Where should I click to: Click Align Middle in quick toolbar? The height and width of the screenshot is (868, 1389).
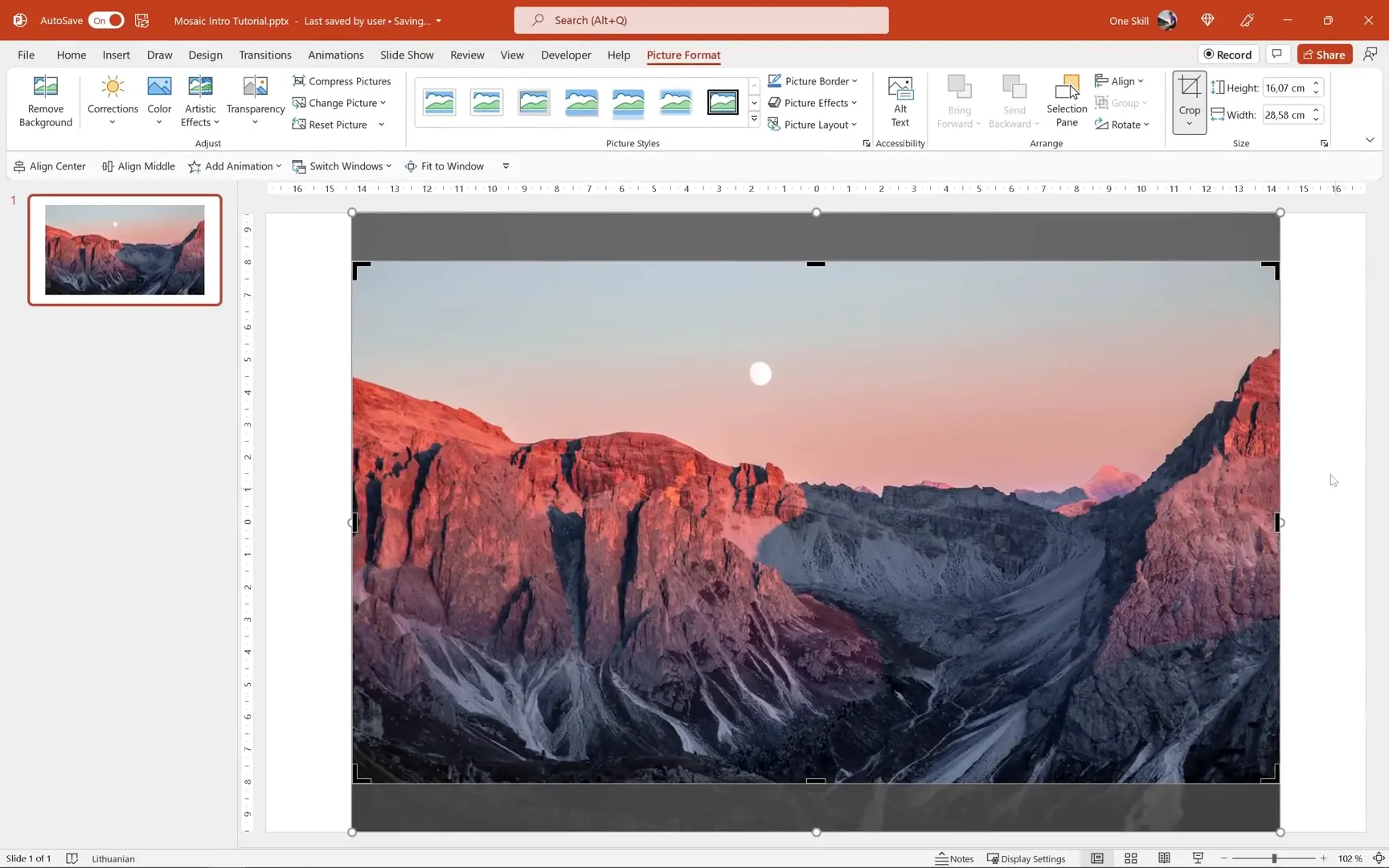click(x=138, y=166)
